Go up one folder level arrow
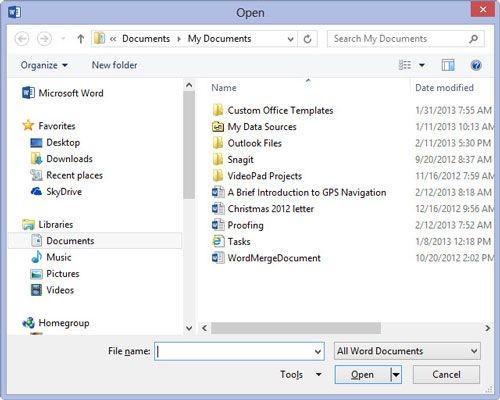500x400 pixels. coord(80,39)
